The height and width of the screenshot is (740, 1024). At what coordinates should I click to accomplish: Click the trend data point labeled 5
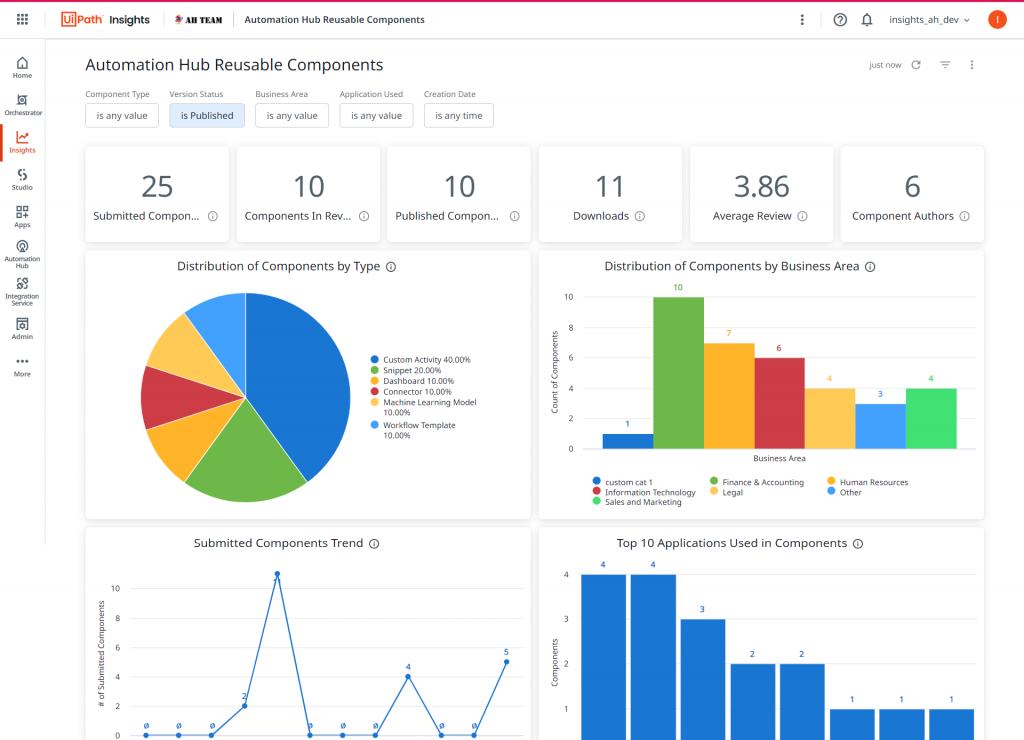pos(507,662)
